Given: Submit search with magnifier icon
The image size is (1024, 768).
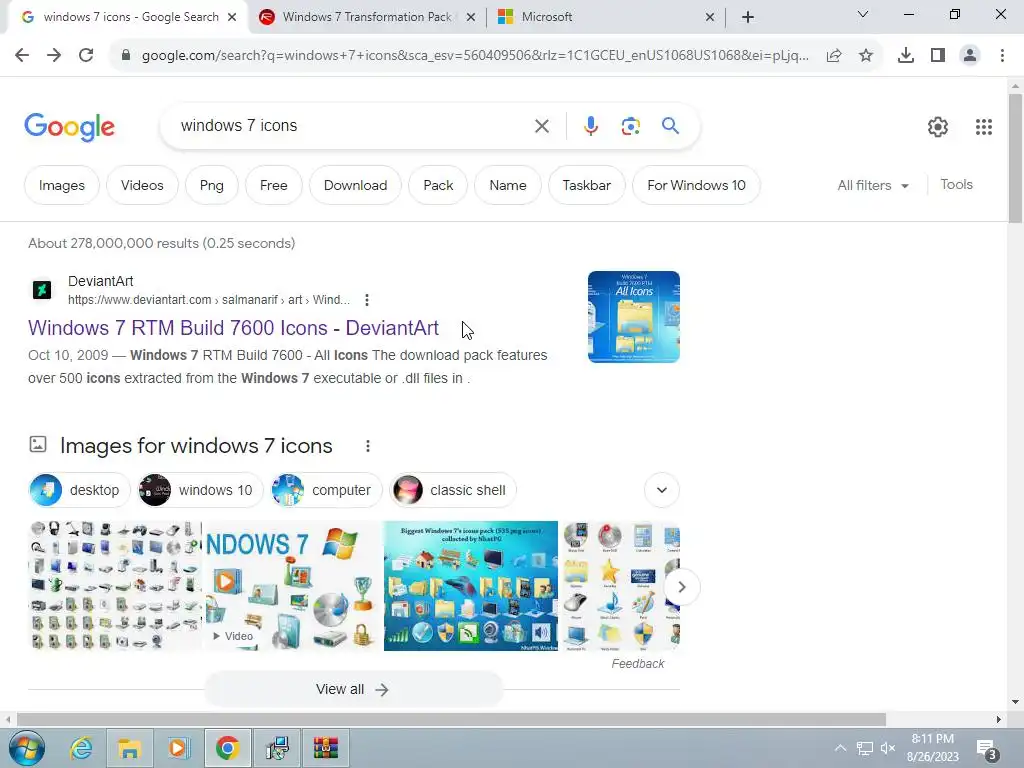Looking at the screenshot, I should pos(671,125).
